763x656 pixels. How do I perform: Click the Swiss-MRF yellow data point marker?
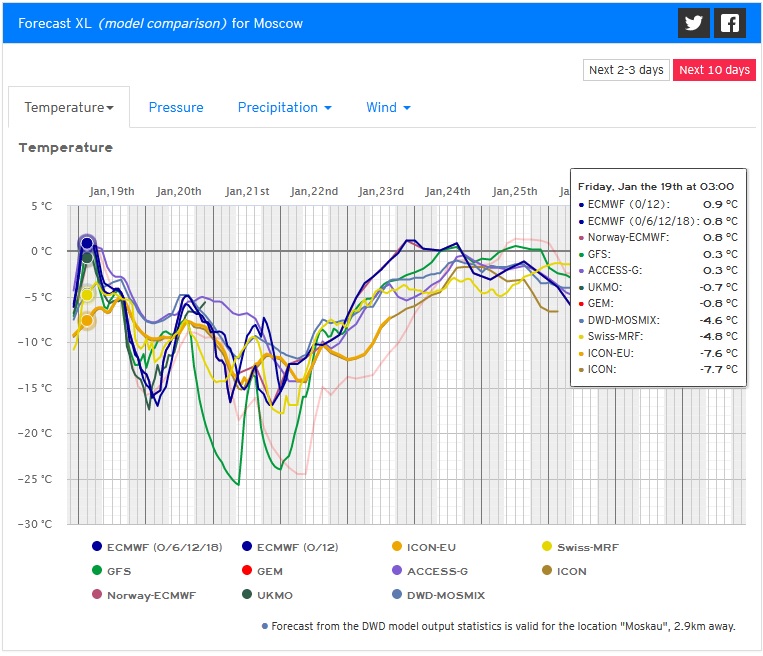click(87, 294)
